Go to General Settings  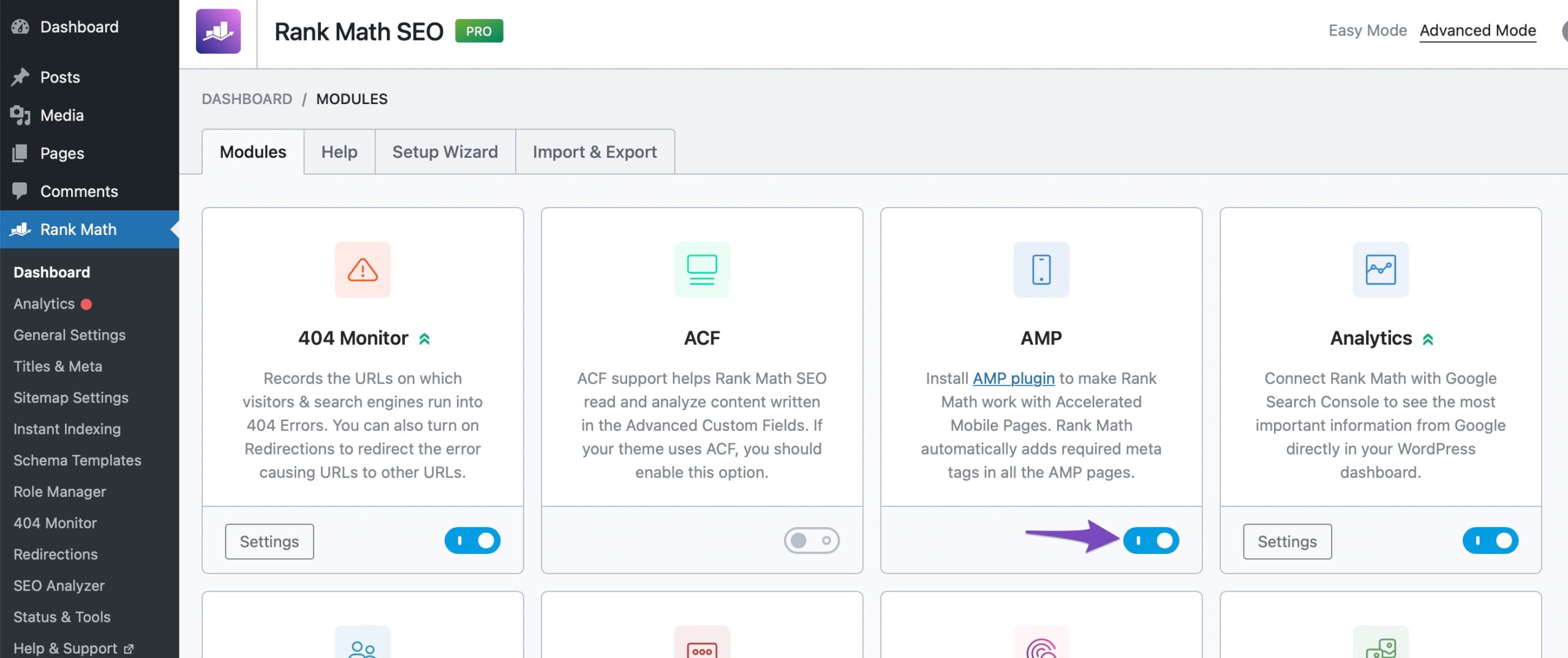click(x=69, y=335)
